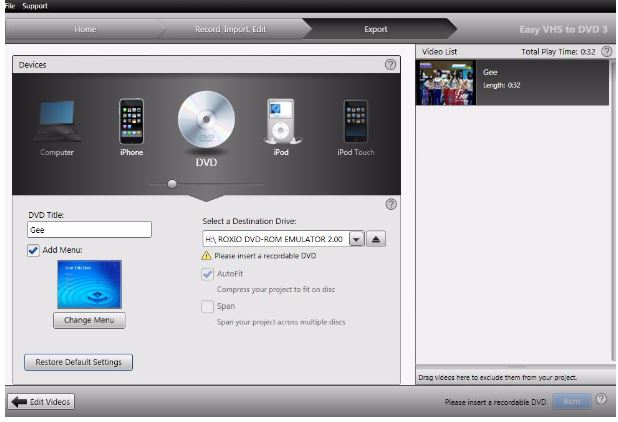Go back with Edit Videos button
This screenshot has height=422, width=618.
pyautogui.click(x=41, y=402)
